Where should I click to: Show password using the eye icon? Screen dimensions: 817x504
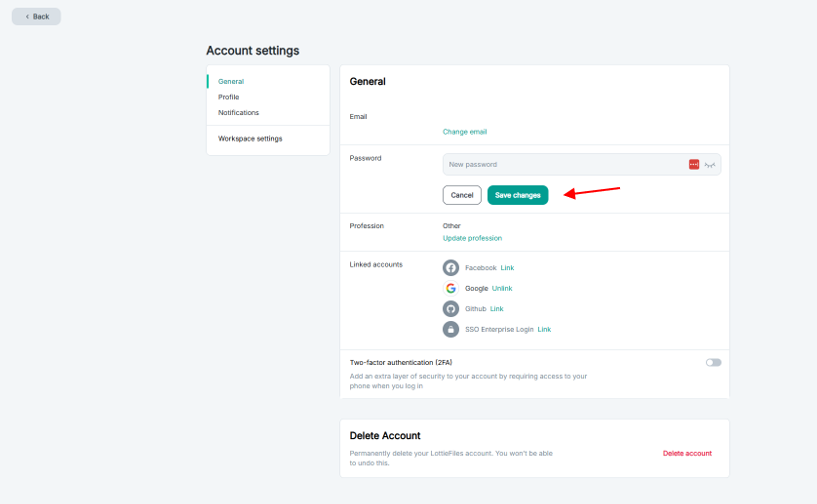pyautogui.click(x=710, y=164)
